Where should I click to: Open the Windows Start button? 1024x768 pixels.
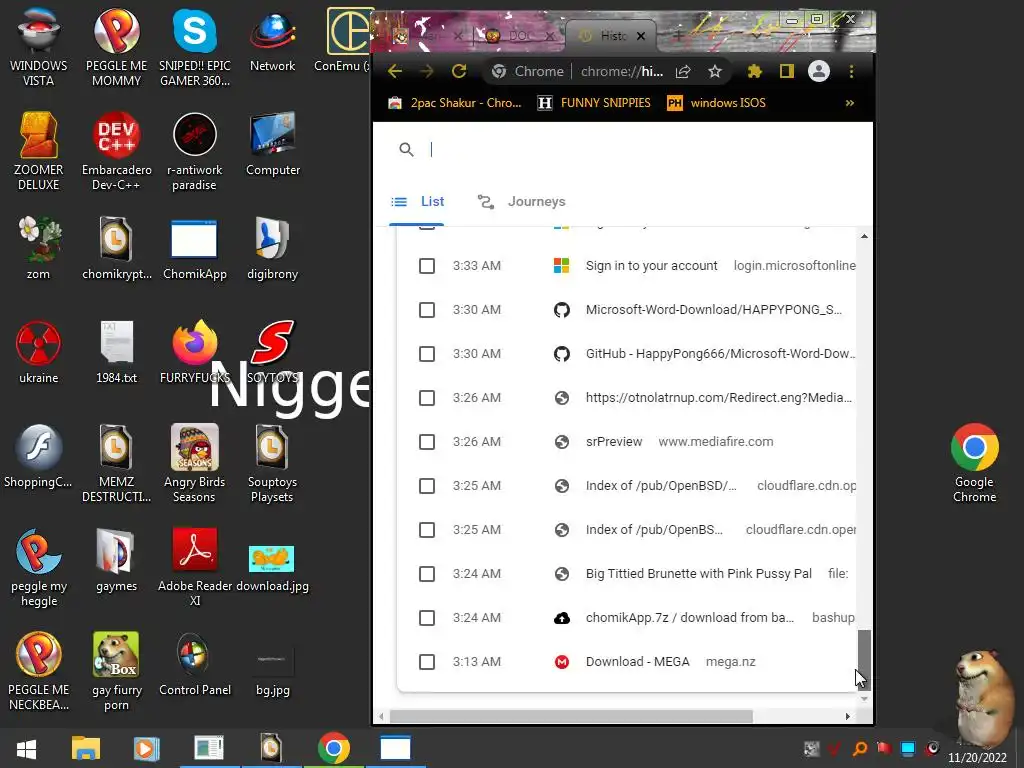(x=26, y=749)
